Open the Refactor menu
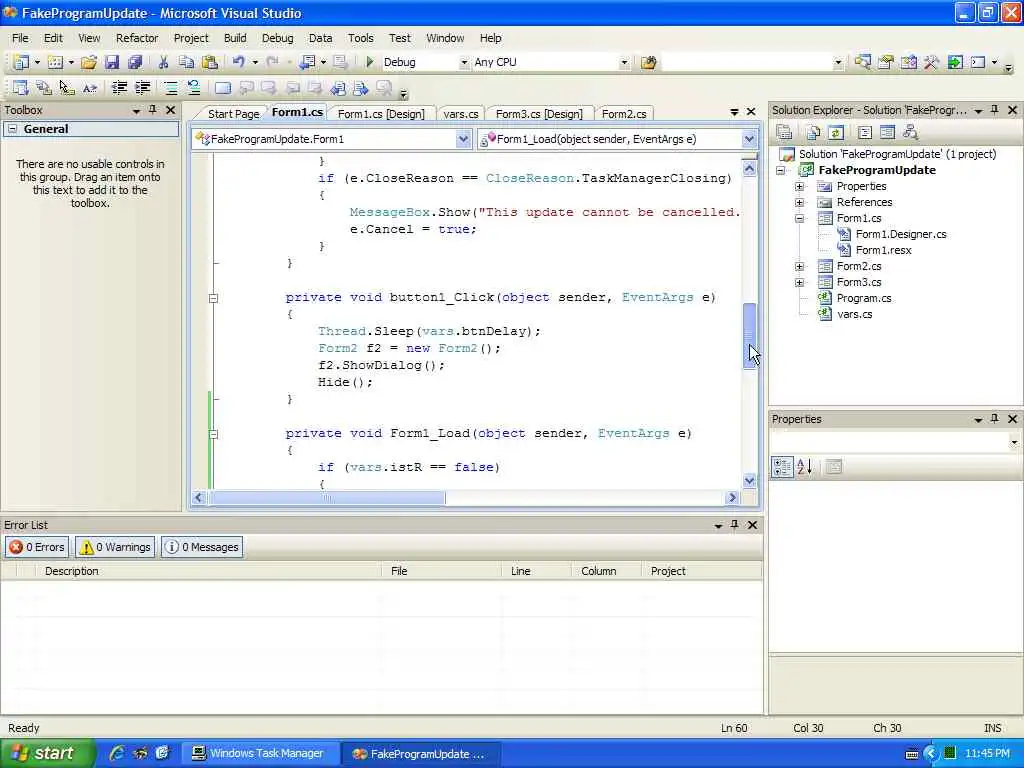Viewport: 1024px width, 768px height. [136, 38]
